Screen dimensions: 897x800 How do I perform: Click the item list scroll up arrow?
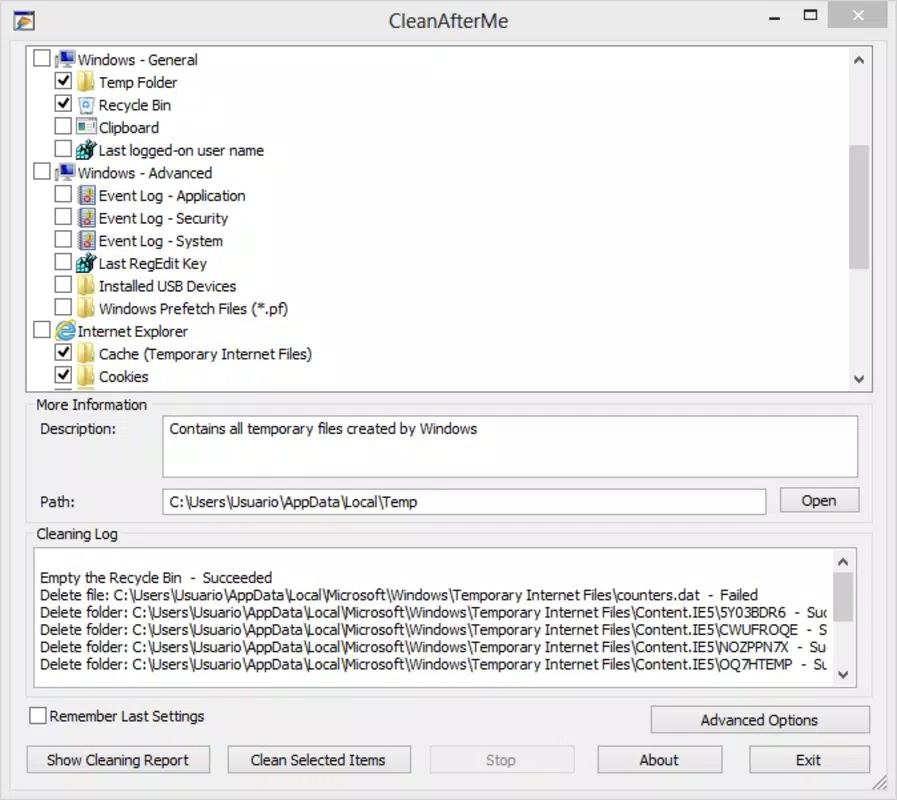(859, 60)
